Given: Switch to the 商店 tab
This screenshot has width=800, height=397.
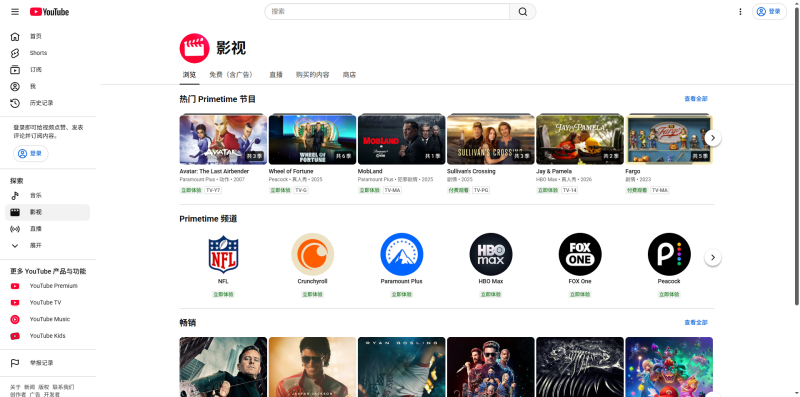Looking at the screenshot, I should 349,75.
